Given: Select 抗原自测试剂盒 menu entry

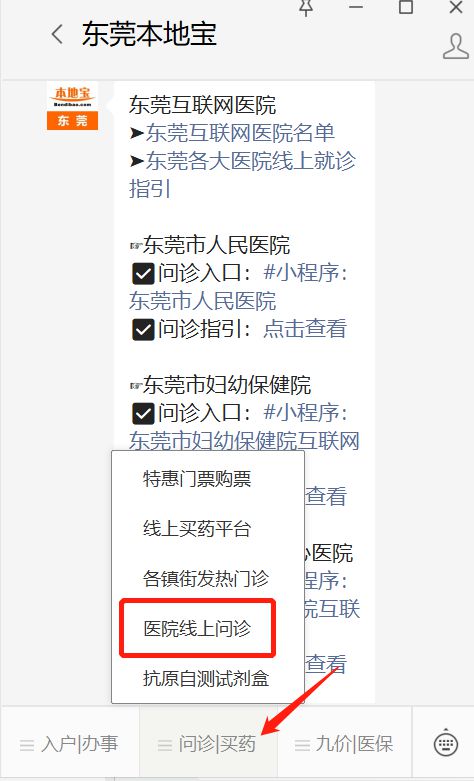Looking at the screenshot, I should (x=206, y=678).
